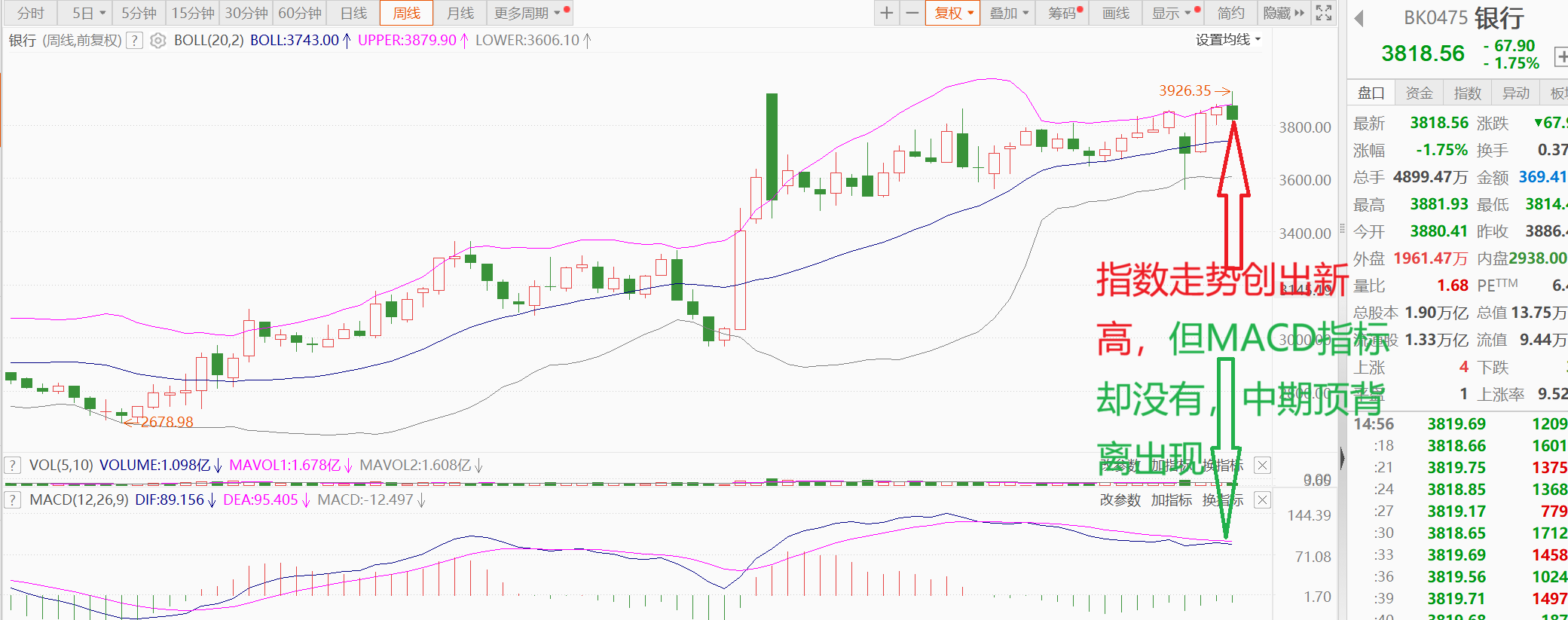Open the 复权 adjustment dropdown

pos(954,13)
